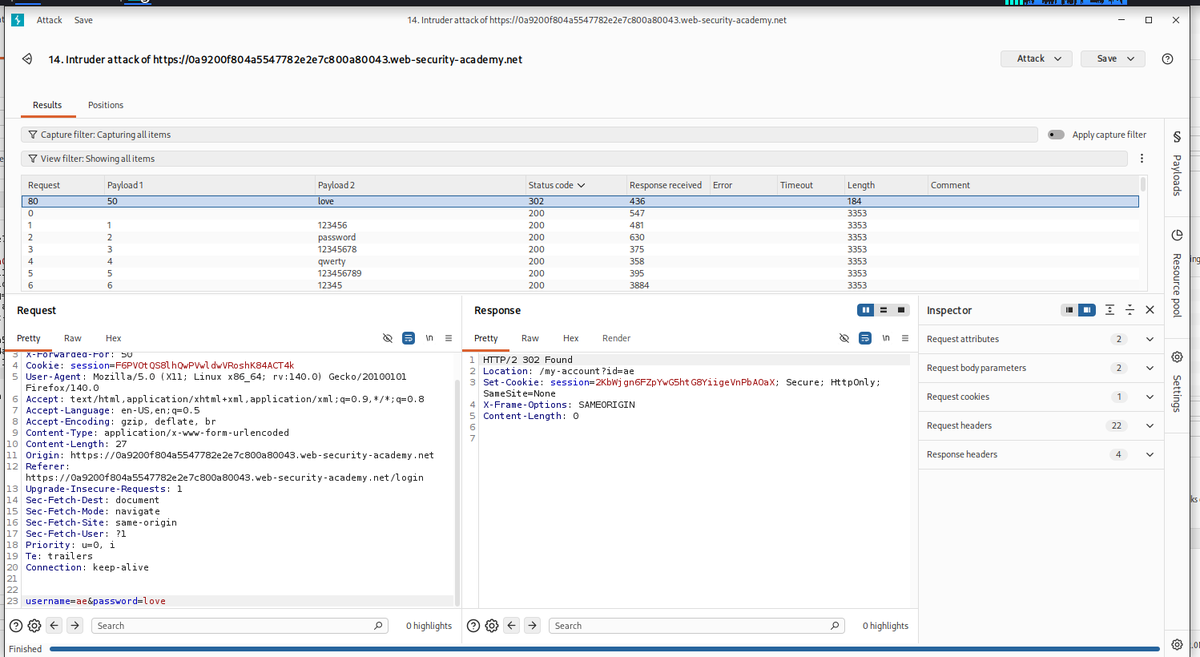Click the capture filter bar
Image resolution: width=1200 pixels, height=657 pixels.
[x=530, y=135]
